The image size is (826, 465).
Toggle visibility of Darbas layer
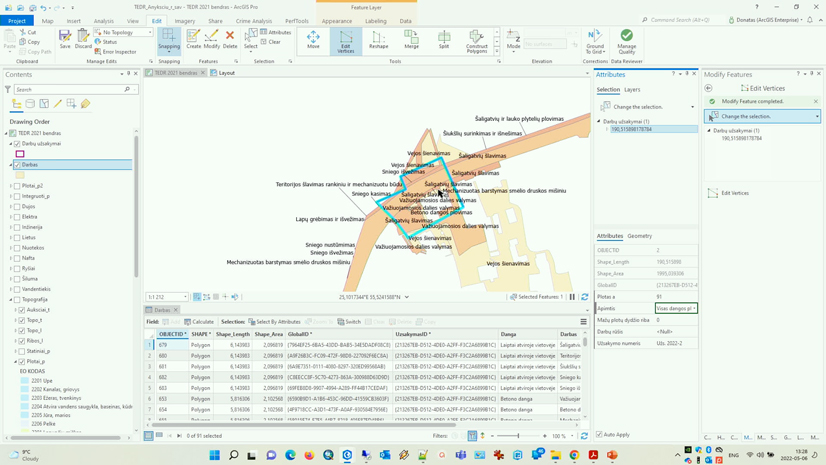click(17, 165)
